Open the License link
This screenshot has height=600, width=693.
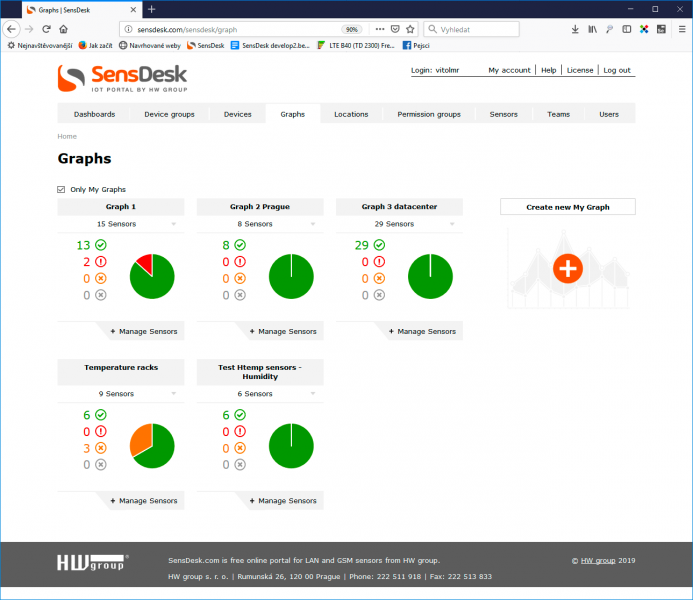point(580,70)
